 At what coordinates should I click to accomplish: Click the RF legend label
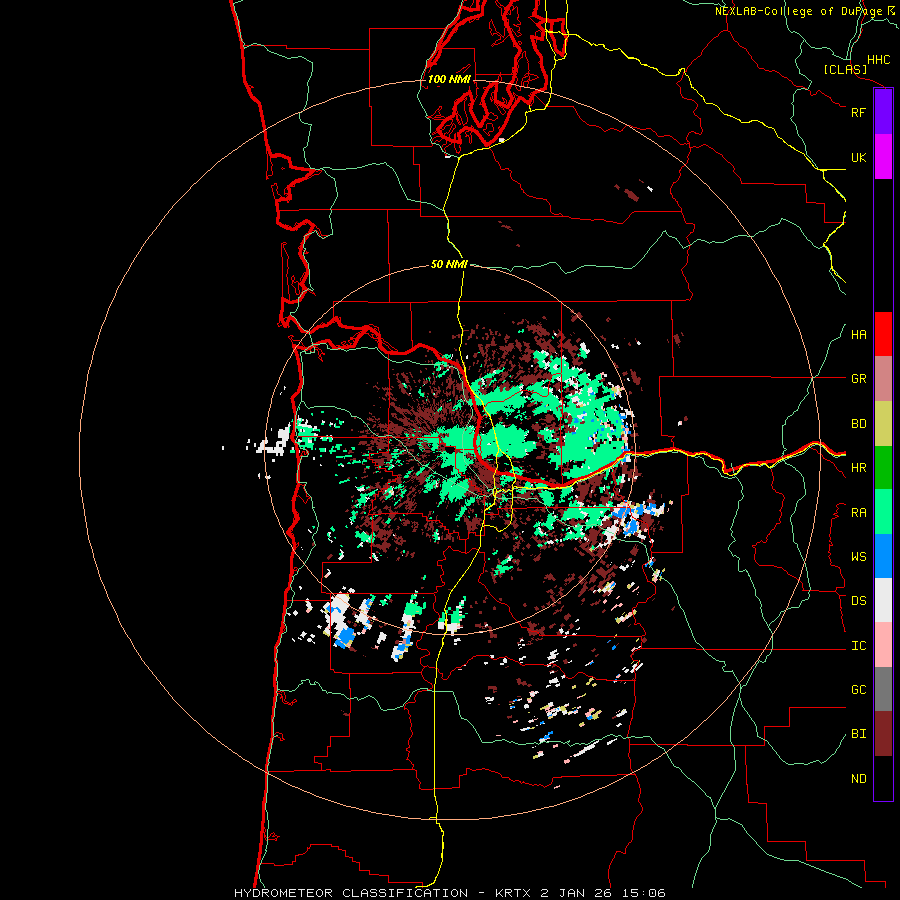(x=858, y=112)
